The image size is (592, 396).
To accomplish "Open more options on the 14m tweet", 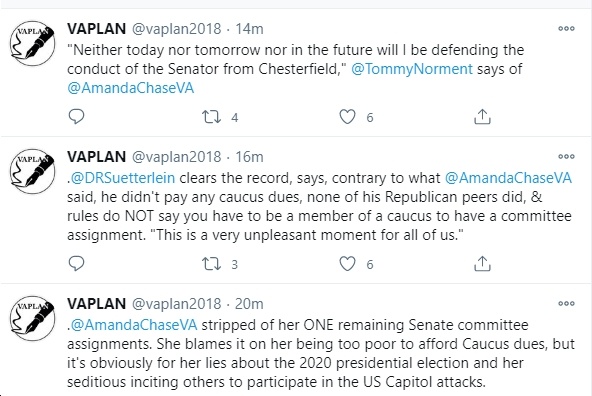I will coord(566,28).
